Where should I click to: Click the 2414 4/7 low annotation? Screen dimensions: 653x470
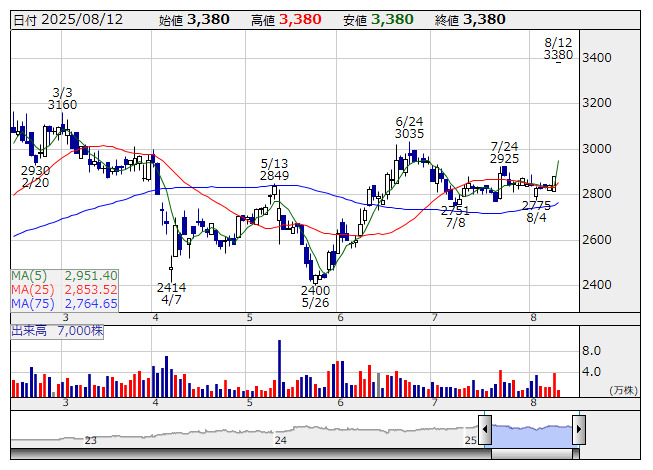171,293
